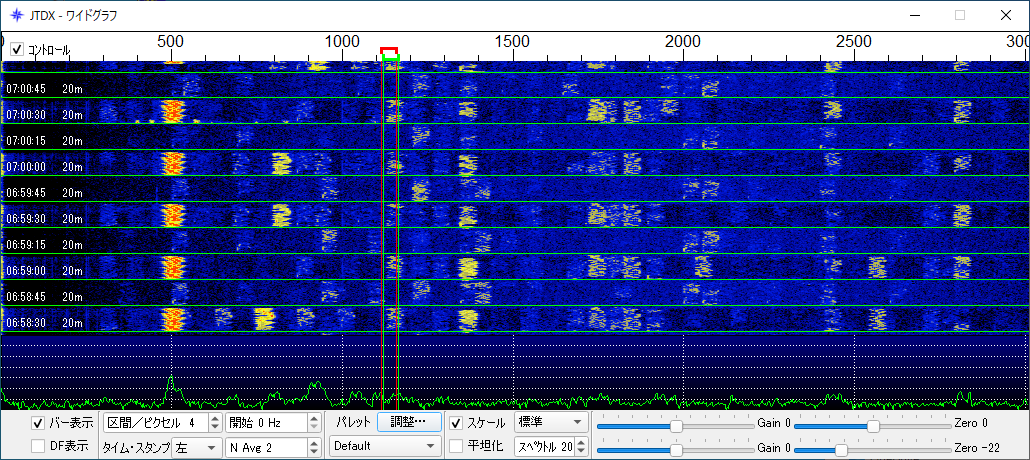This screenshot has height=460, width=1030.
Task: Click the 調整 palette adjust button
Action: click(409, 423)
